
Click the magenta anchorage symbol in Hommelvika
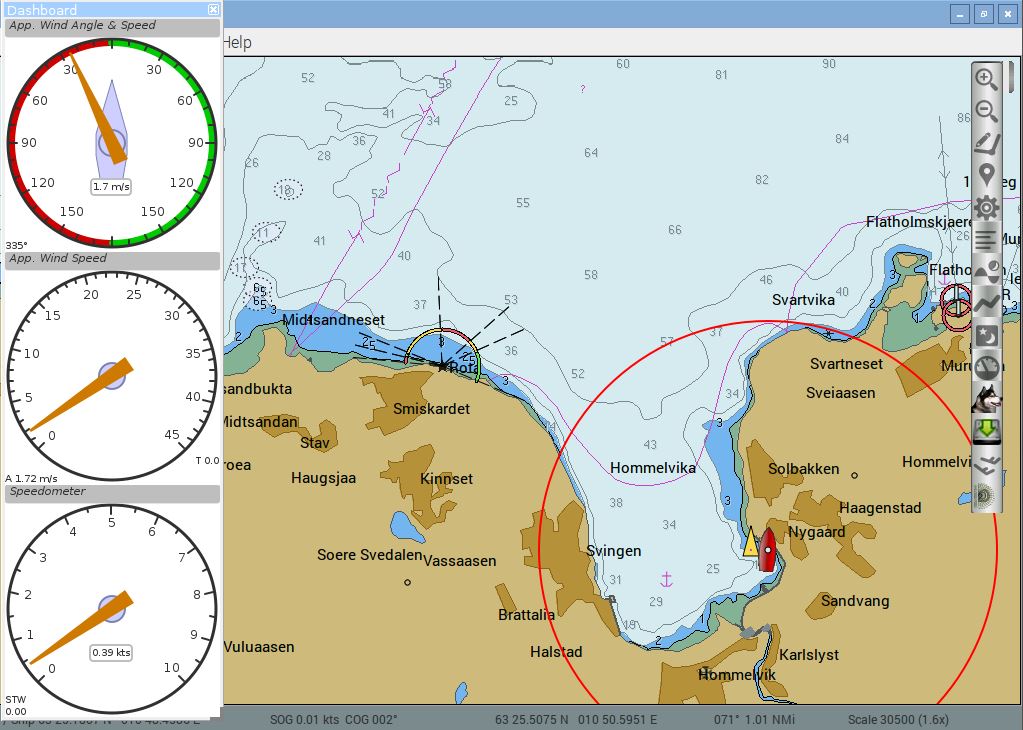tap(666, 578)
